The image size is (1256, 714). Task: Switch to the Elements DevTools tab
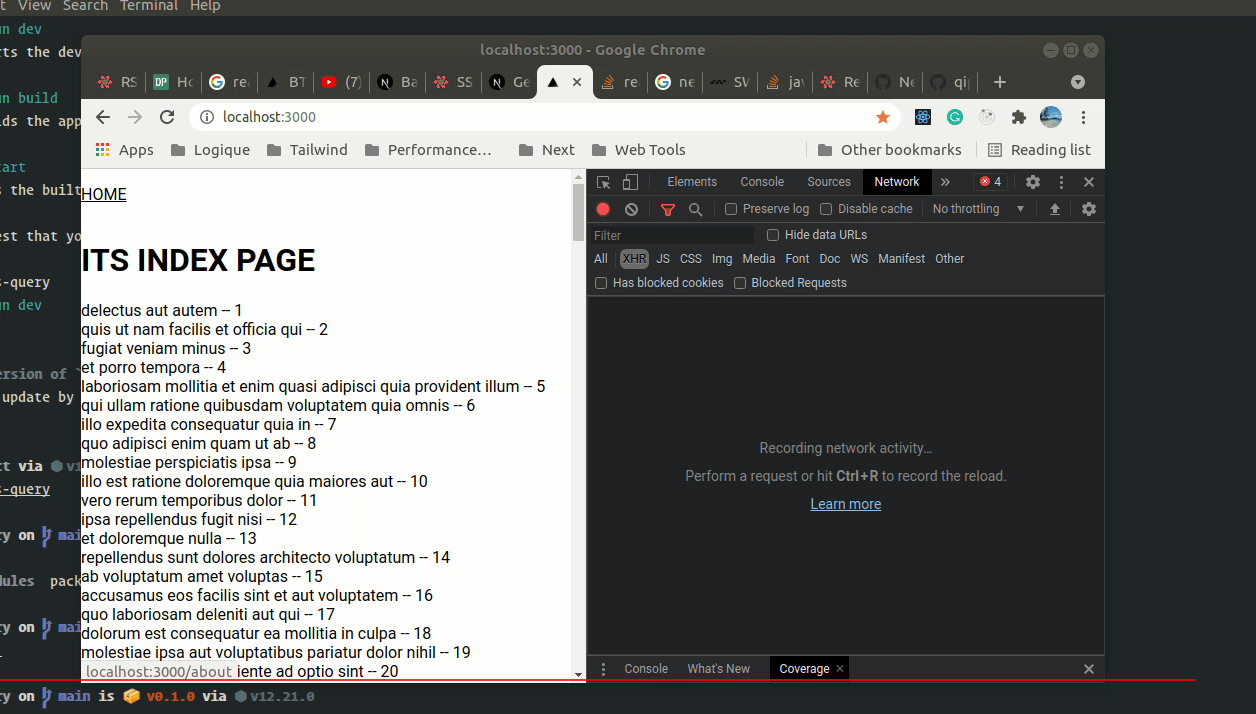point(692,182)
